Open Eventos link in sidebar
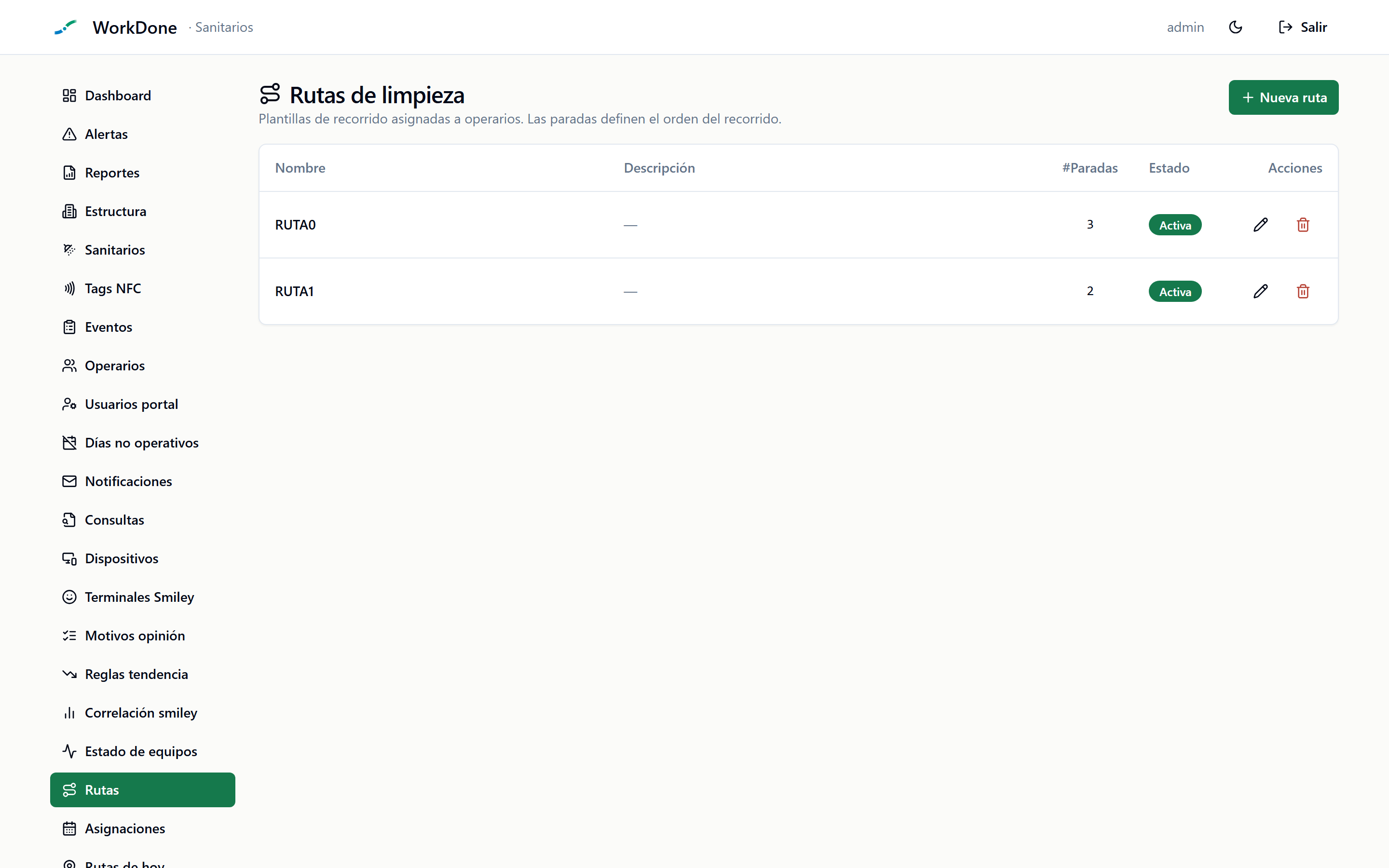Image resolution: width=1389 pixels, height=868 pixels. pos(142,327)
